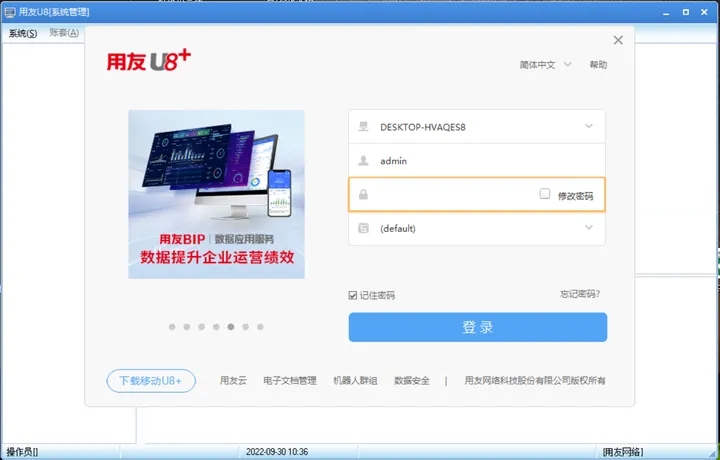Select the fourth carousel dot
The image size is (720, 460).
click(216, 327)
